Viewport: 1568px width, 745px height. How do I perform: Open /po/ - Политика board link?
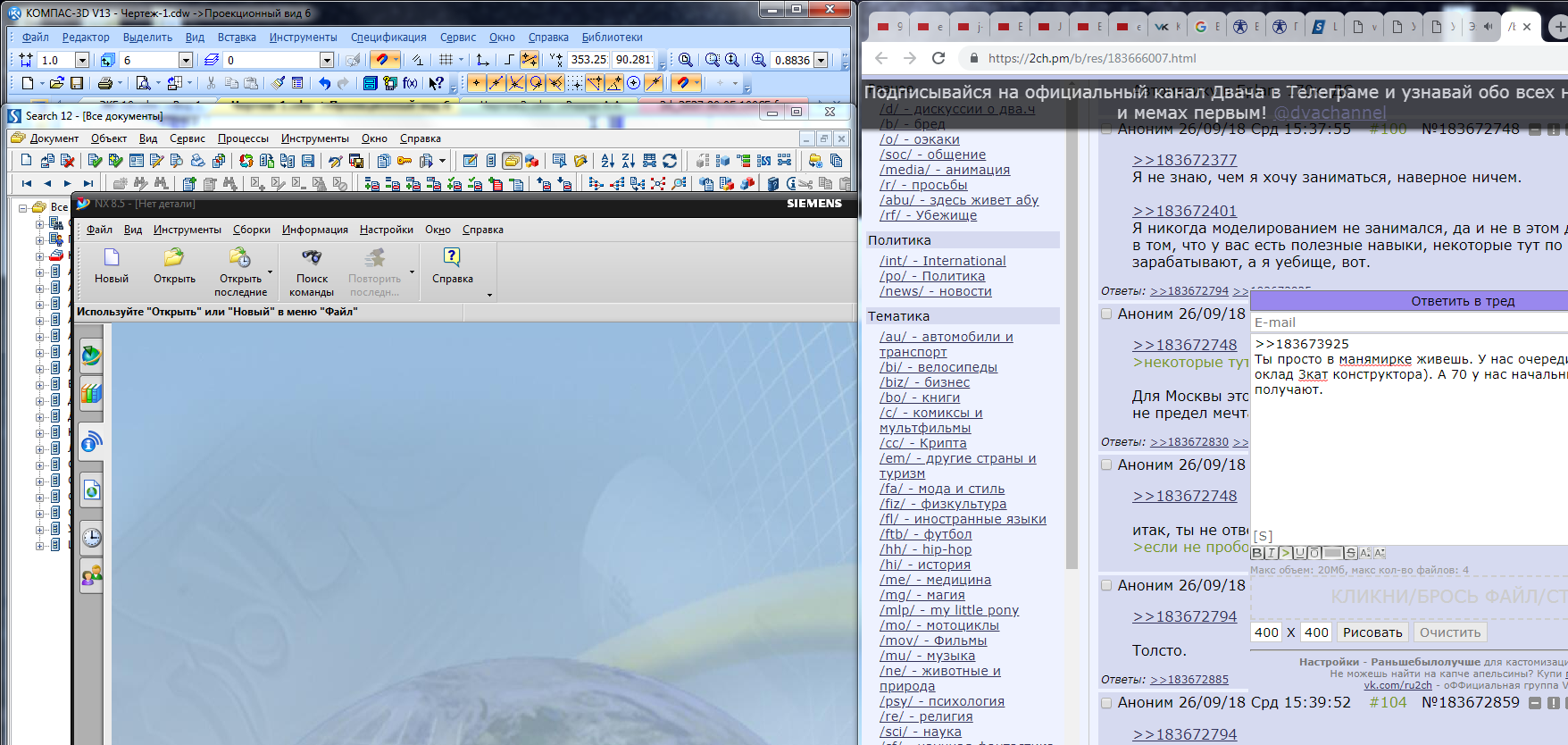pos(932,276)
